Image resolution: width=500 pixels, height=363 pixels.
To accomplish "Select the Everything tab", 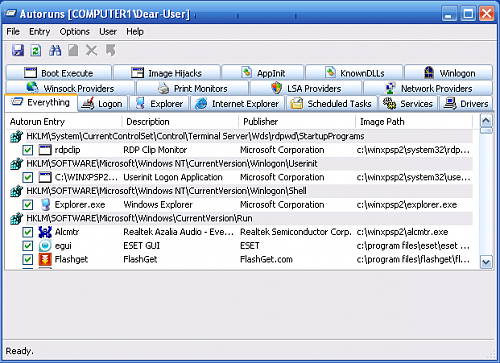I will [41, 102].
